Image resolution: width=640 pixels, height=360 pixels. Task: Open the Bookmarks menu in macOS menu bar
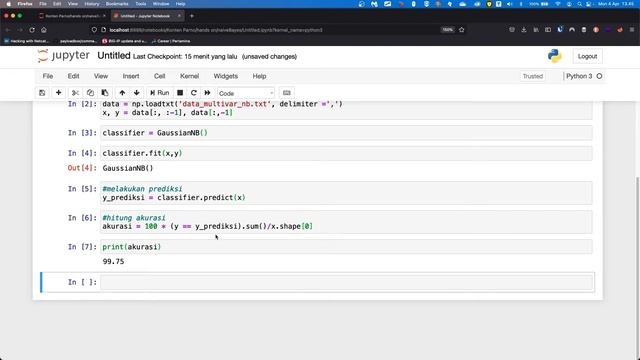click(117, 4)
